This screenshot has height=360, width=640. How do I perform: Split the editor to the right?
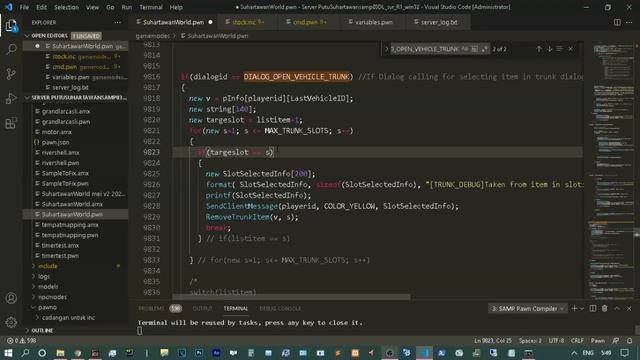coord(617,22)
